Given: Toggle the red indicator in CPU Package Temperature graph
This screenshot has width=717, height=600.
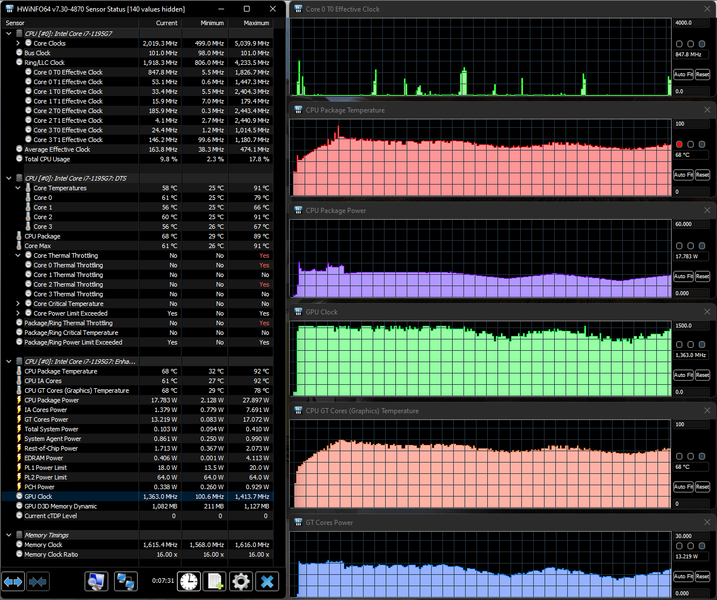Looking at the screenshot, I should click(x=679, y=144).
